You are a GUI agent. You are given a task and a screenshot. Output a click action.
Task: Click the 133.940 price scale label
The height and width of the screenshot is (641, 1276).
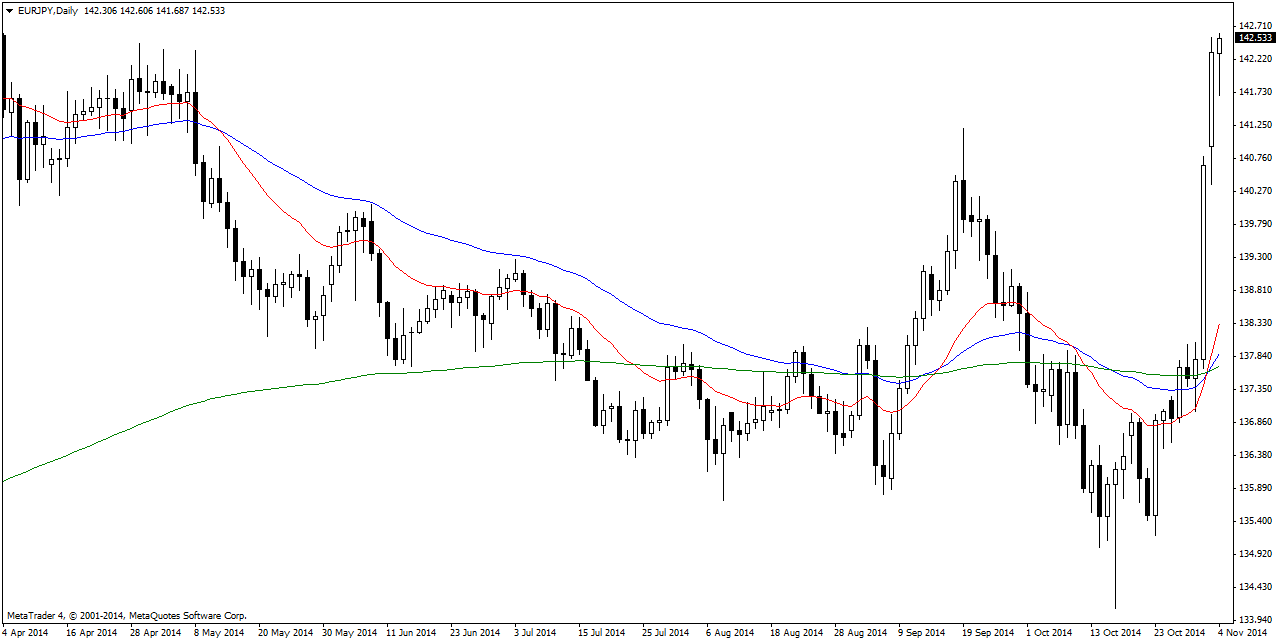tap(1257, 619)
